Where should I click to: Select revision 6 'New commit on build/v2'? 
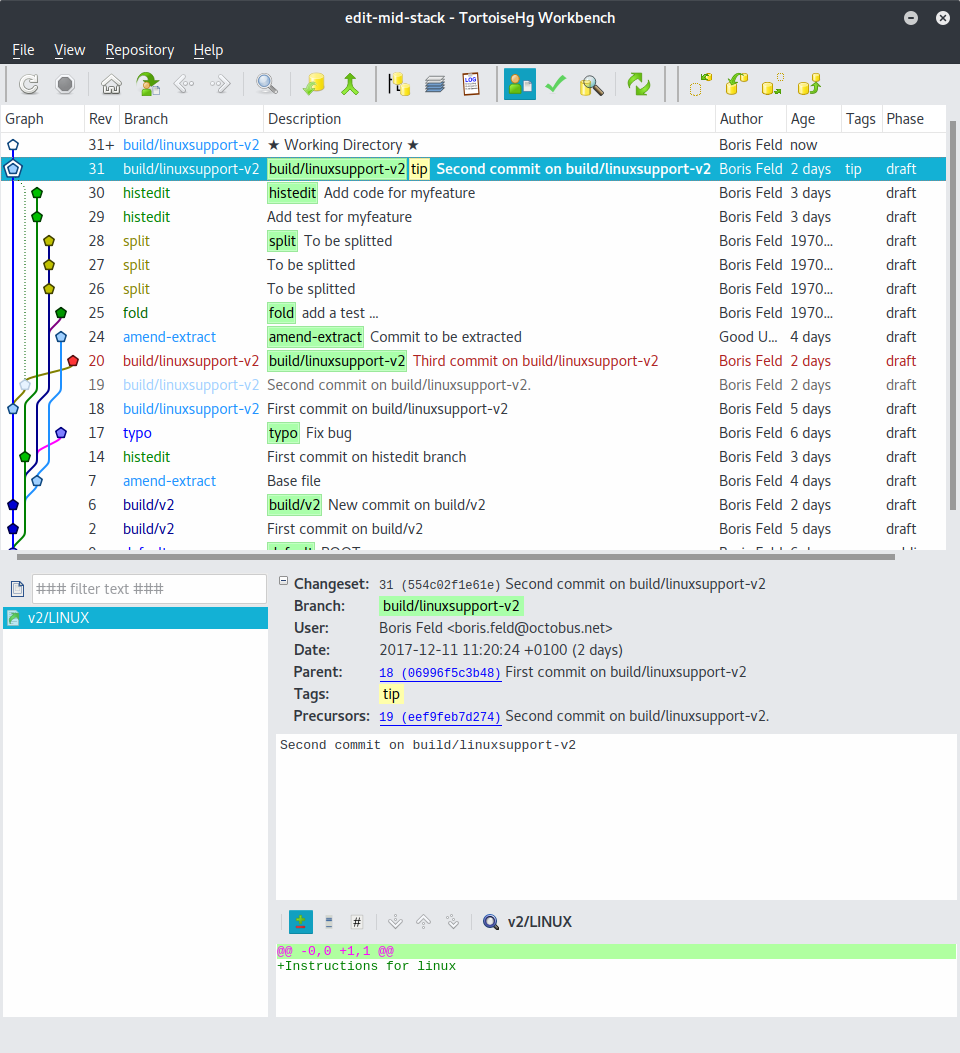click(x=474, y=505)
